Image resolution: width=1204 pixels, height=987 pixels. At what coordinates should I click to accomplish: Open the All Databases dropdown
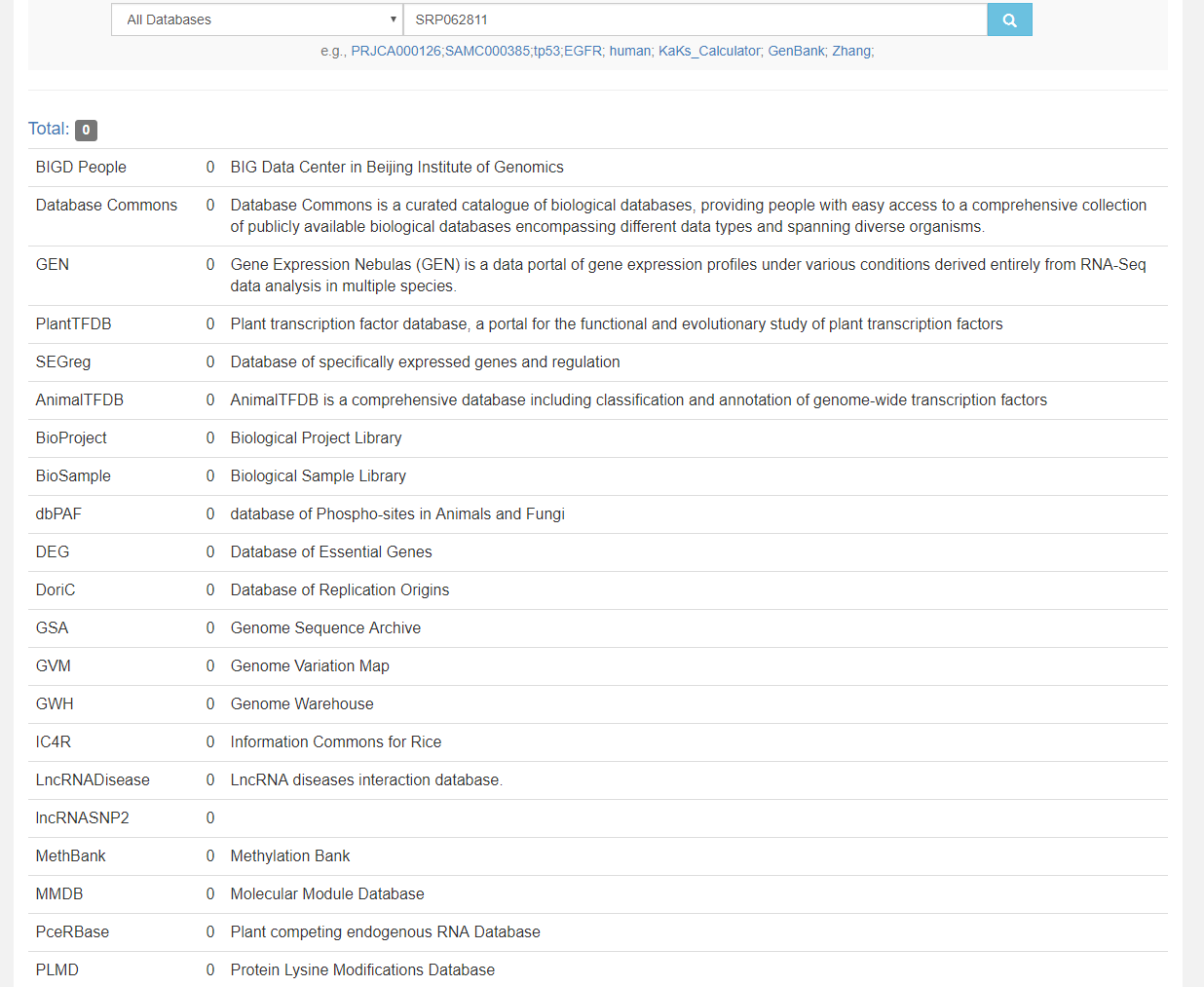pos(257,19)
